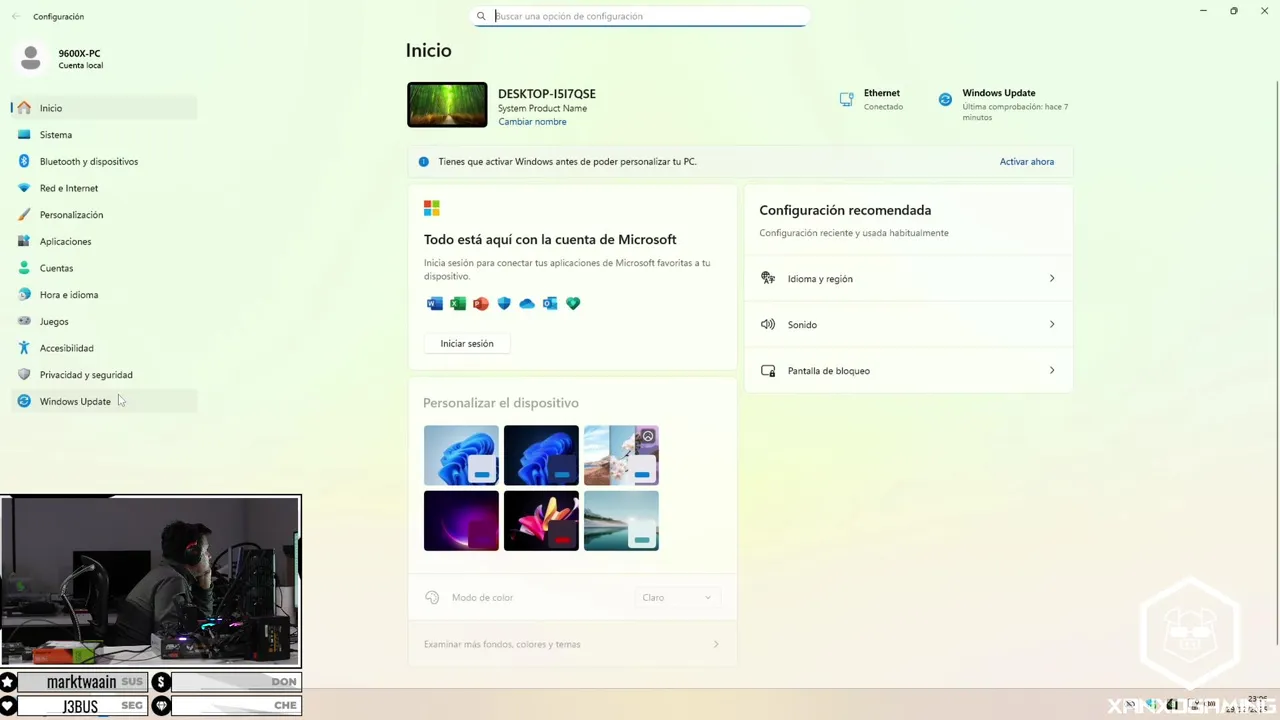Click the Word app icon
The height and width of the screenshot is (720, 1280).
click(x=434, y=303)
